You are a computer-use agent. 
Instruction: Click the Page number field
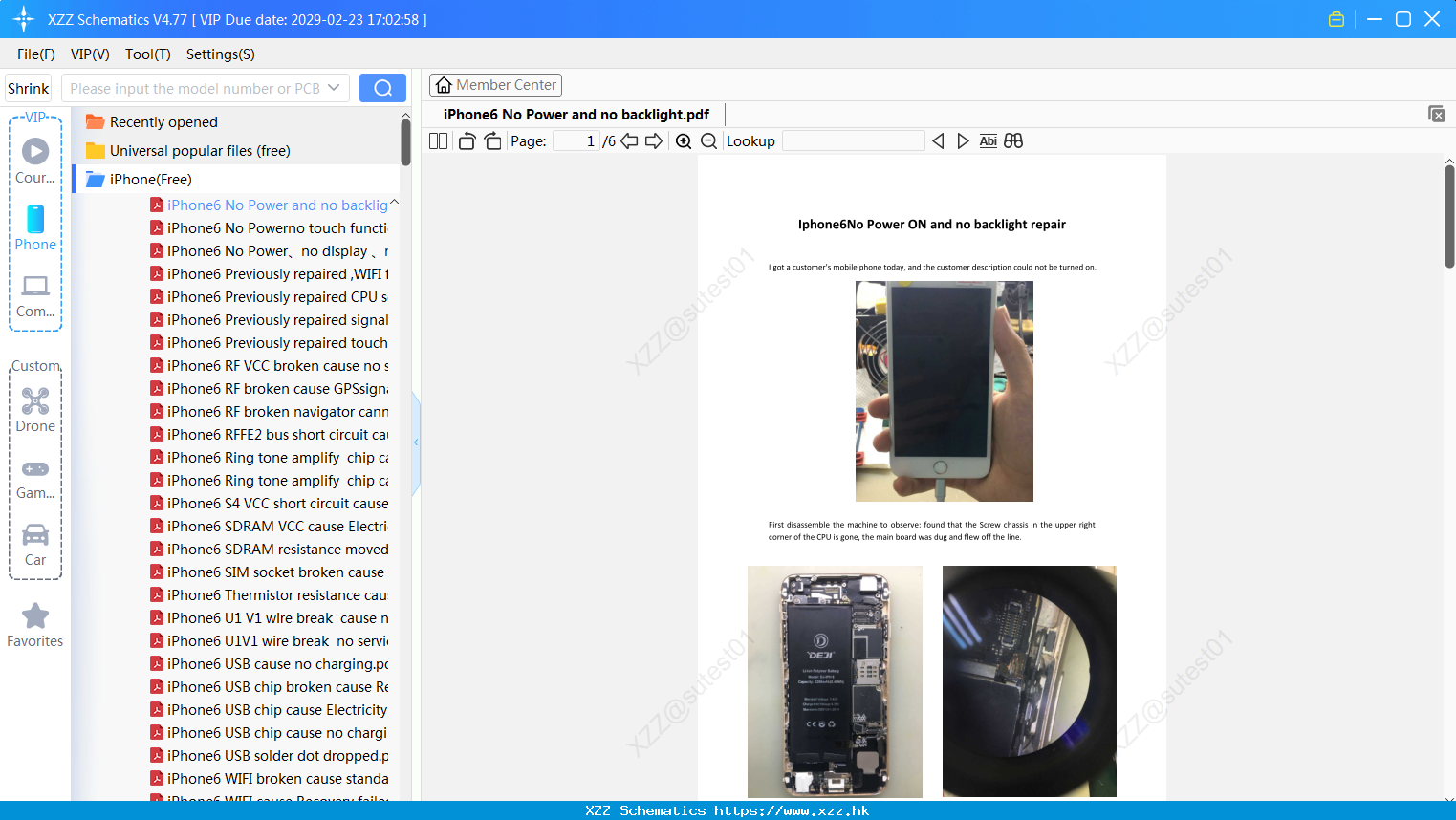[576, 141]
